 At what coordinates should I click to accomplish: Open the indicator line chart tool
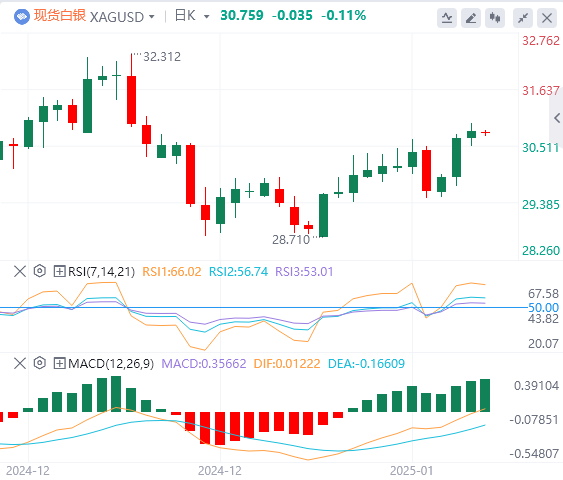(447, 18)
